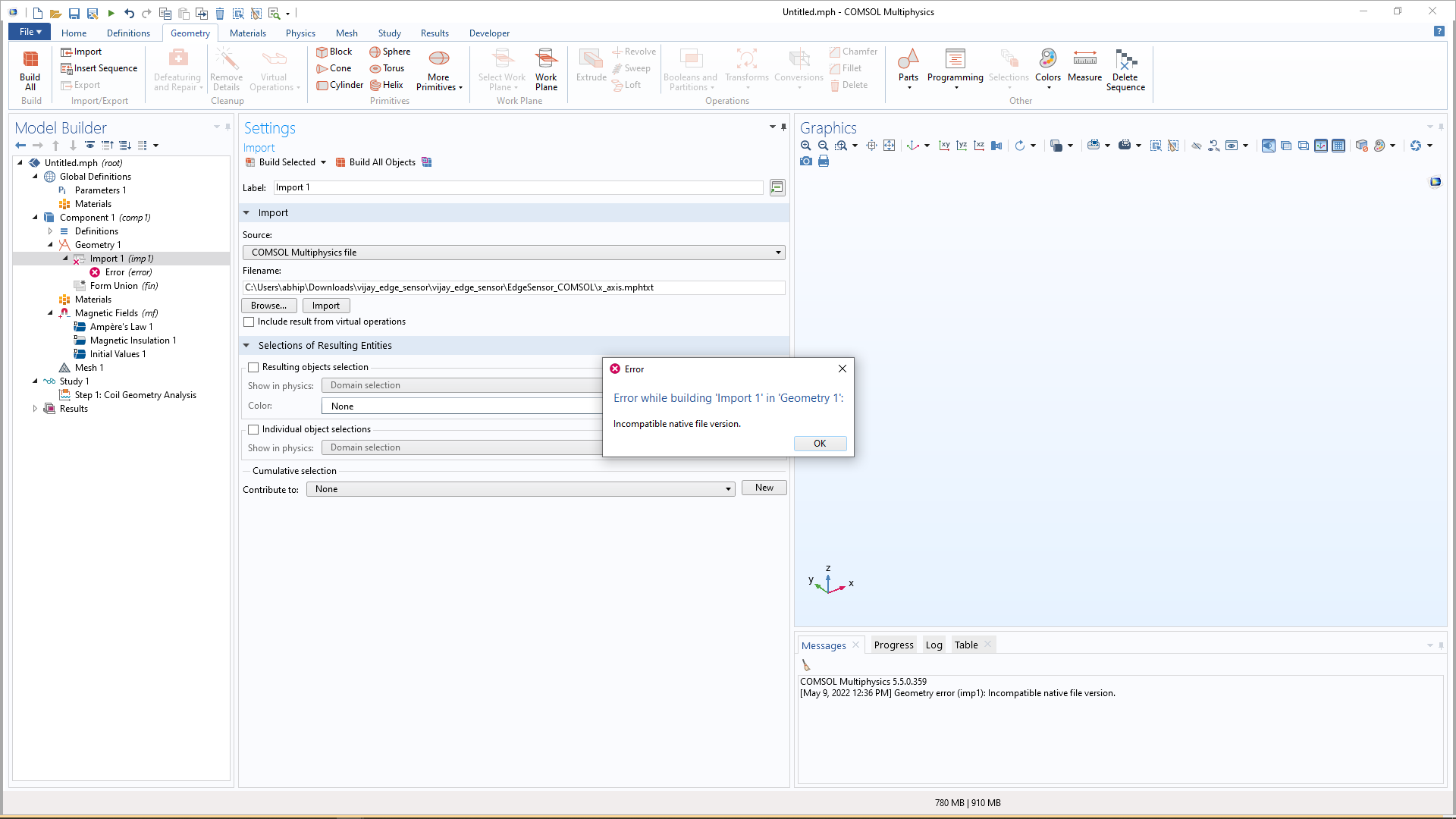The image size is (1456, 819).
Task: Check Individual object selections box
Action: click(253, 429)
